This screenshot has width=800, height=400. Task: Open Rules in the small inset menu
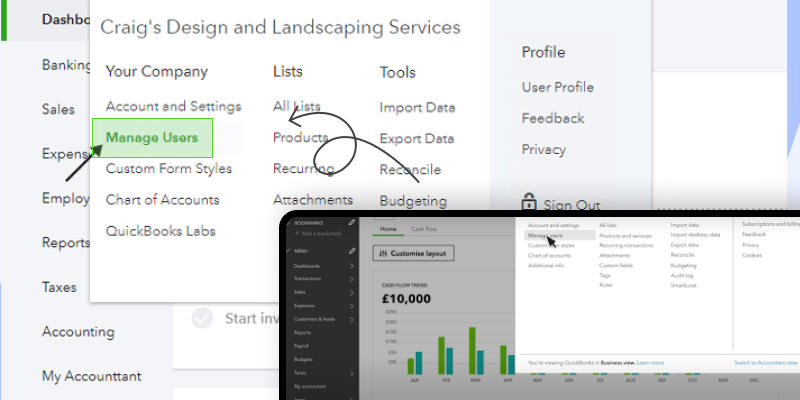(606, 285)
